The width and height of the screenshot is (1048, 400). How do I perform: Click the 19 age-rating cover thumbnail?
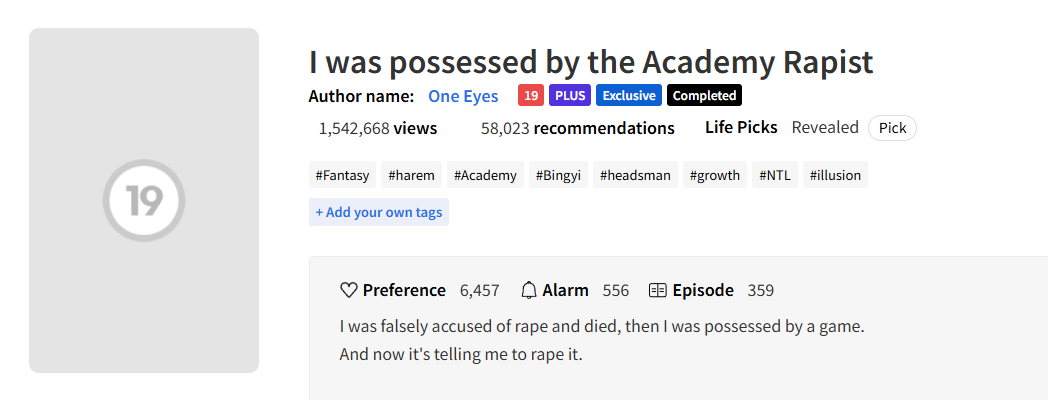[144, 200]
